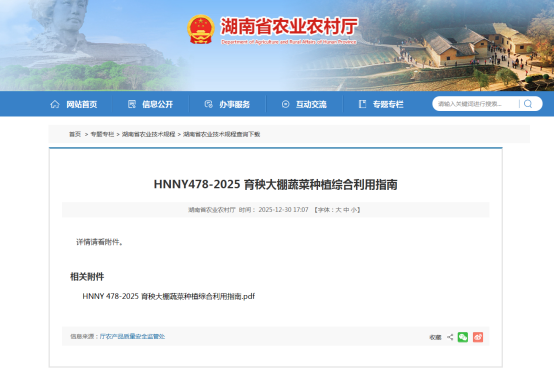Screen dimensions: 554x371
Task: Set font size to 大
Action: pyautogui.click(x=338, y=210)
